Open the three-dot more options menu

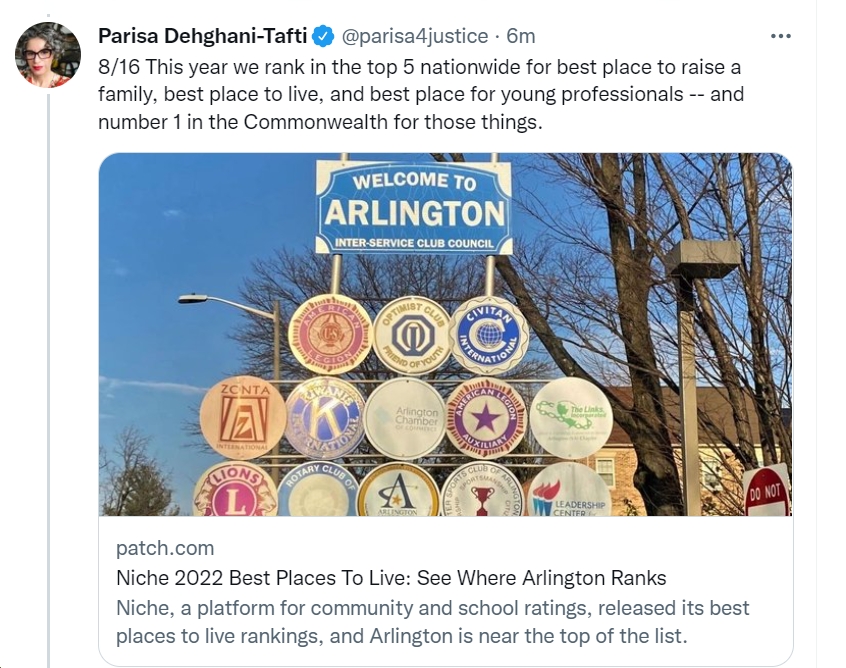(x=780, y=36)
